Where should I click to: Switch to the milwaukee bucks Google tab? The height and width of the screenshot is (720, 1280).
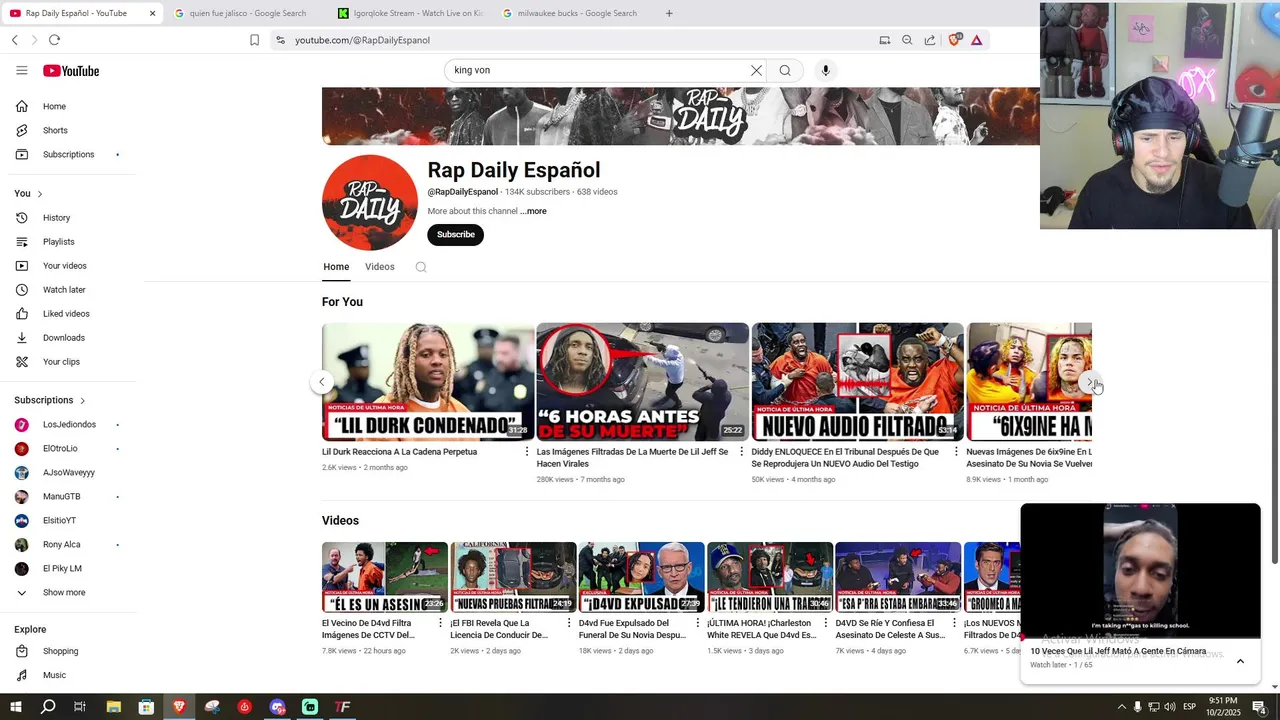tap(575, 13)
